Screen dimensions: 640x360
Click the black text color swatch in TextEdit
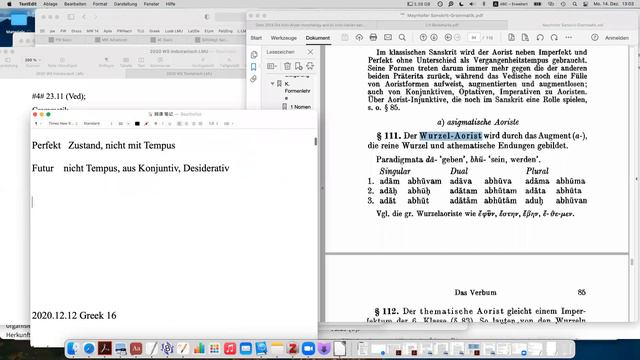(x=137, y=124)
